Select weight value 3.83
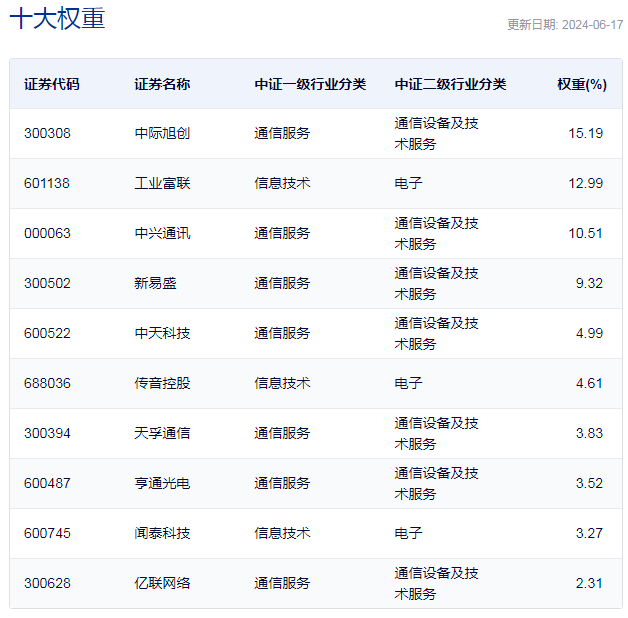 point(589,433)
